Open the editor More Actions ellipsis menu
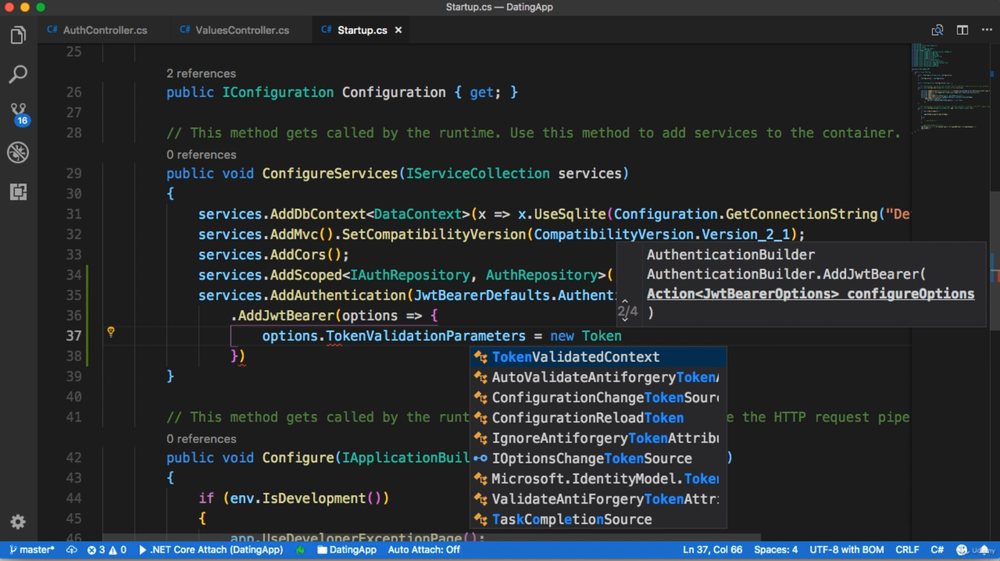Viewport: 1000px width, 561px height. [x=986, y=30]
